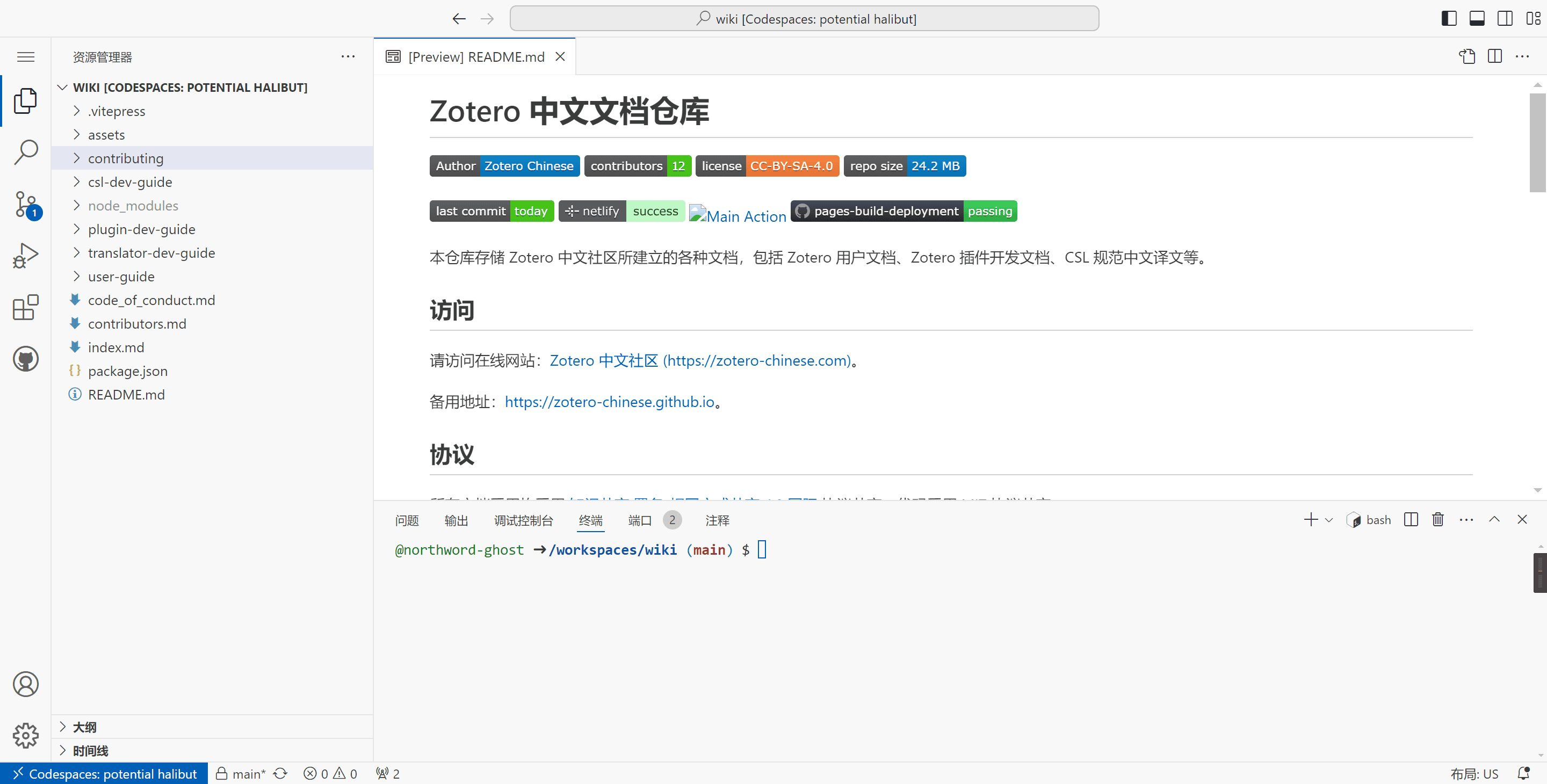Toggle the panel visibility
The image size is (1547, 784).
(x=1477, y=18)
